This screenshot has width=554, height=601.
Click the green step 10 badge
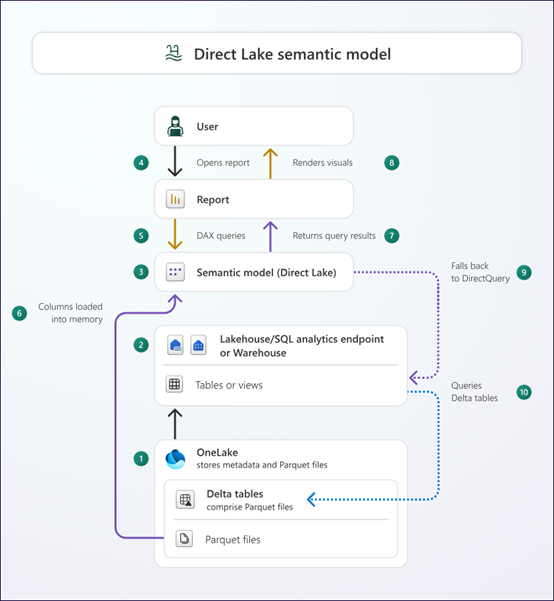[x=524, y=392]
